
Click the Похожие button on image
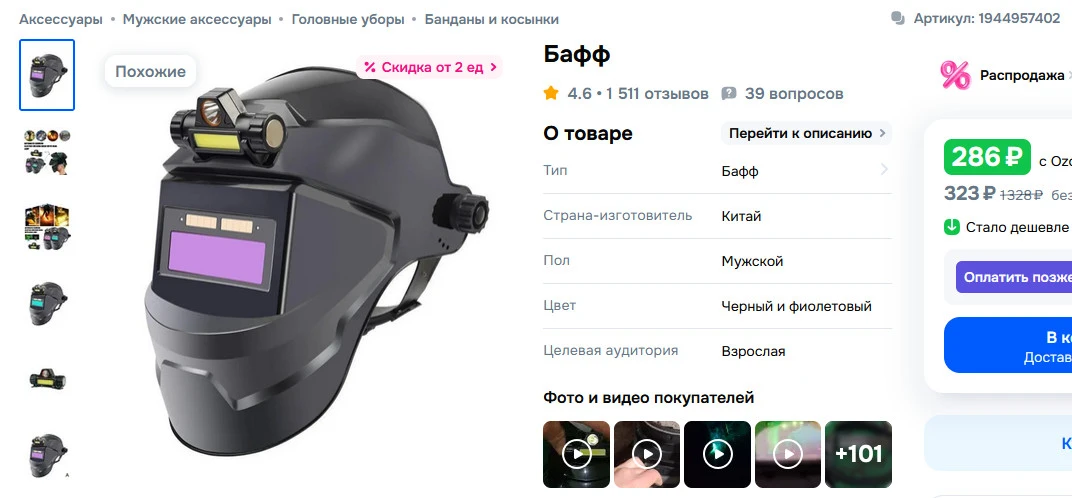pyautogui.click(x=150, y=71)
